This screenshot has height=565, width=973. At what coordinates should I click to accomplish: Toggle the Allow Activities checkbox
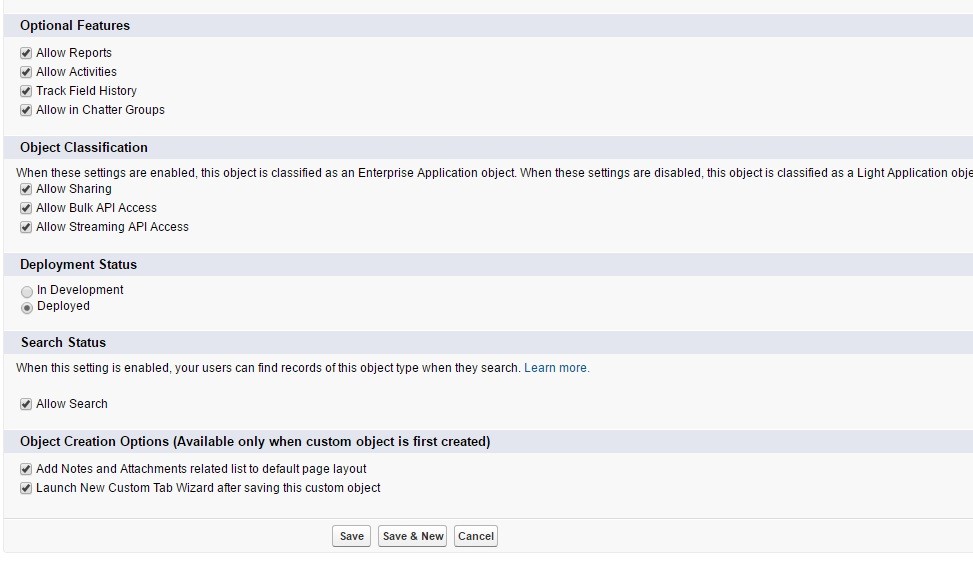pos(26,72)
